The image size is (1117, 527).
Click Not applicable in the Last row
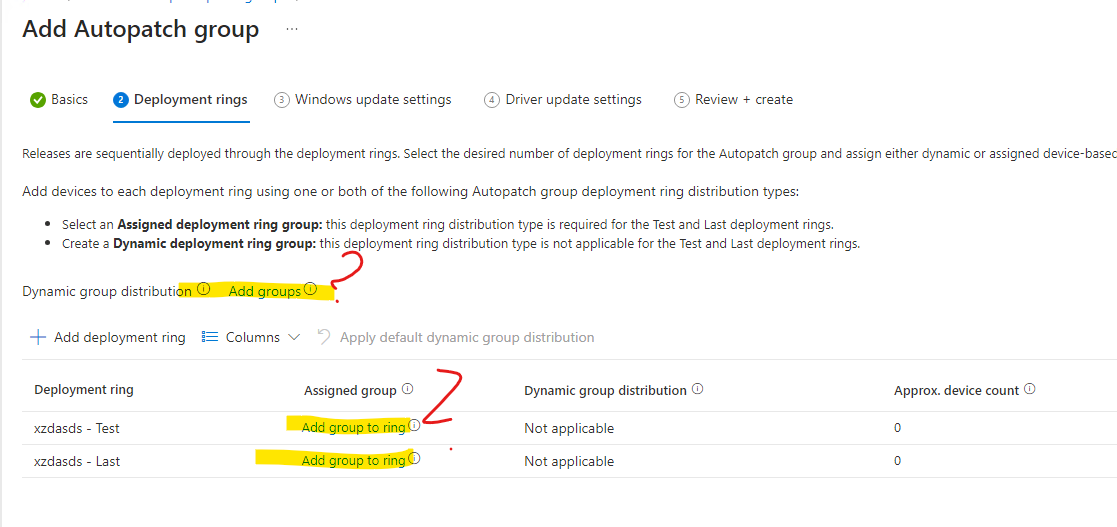569,461
